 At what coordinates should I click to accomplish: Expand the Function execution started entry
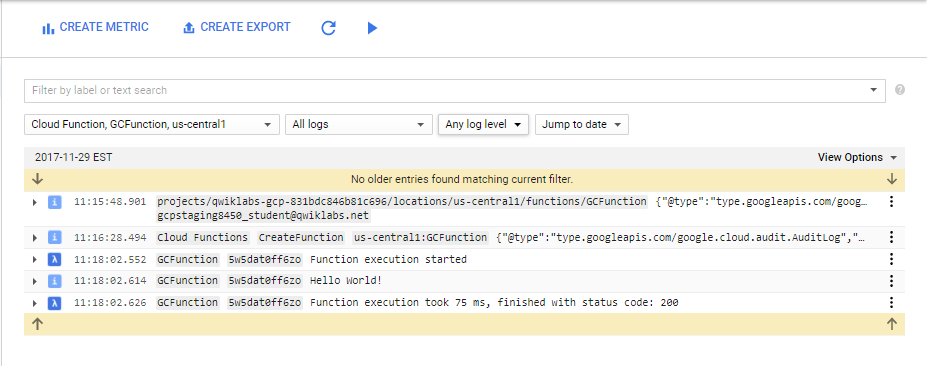[35, 260]
